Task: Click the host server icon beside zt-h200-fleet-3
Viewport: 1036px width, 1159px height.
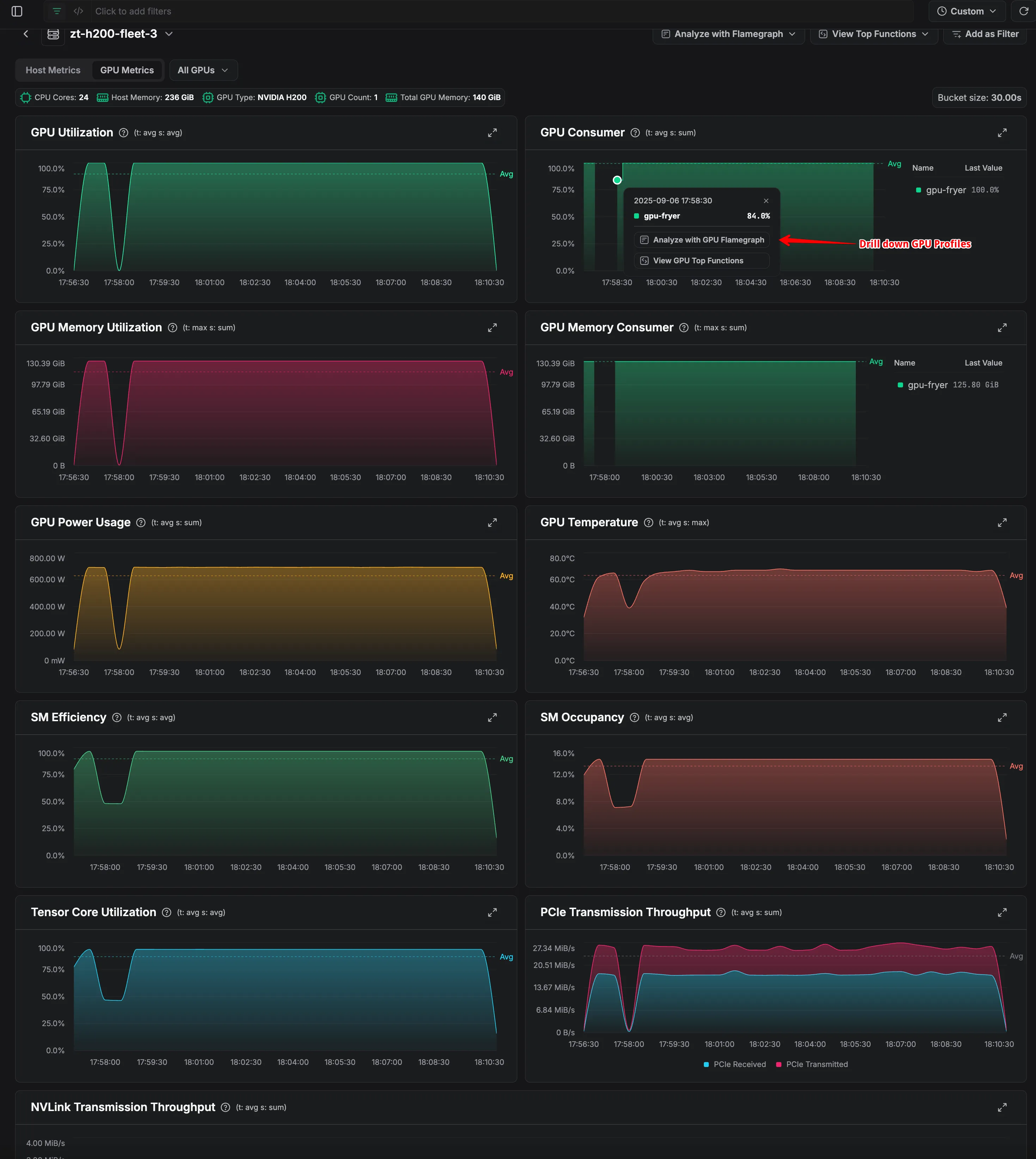Action: click(x=53, y=34)
